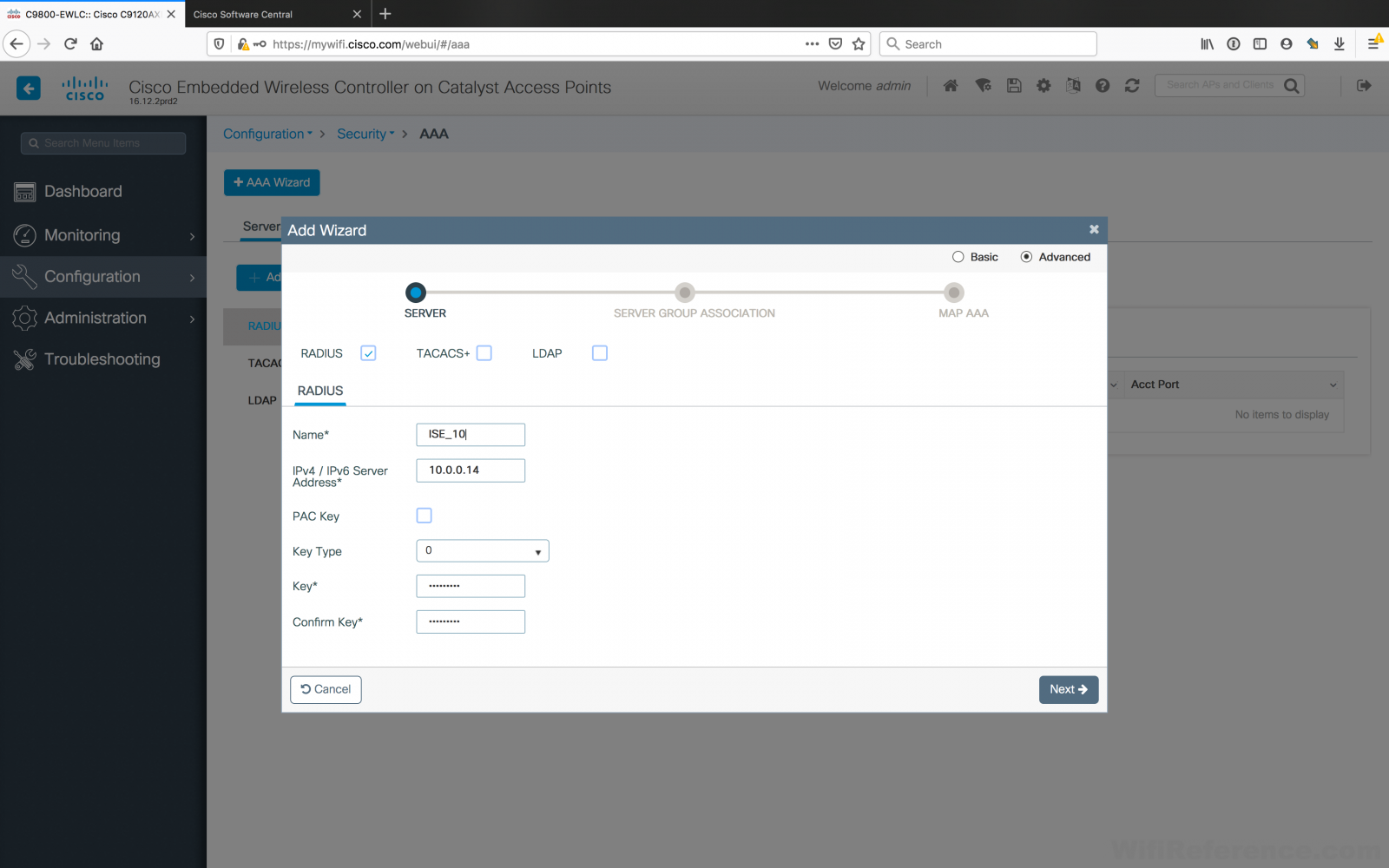Viewport: 1389px width, 868px height.
Task: Refresh the page with the refresh icon
Action: 1132,85
